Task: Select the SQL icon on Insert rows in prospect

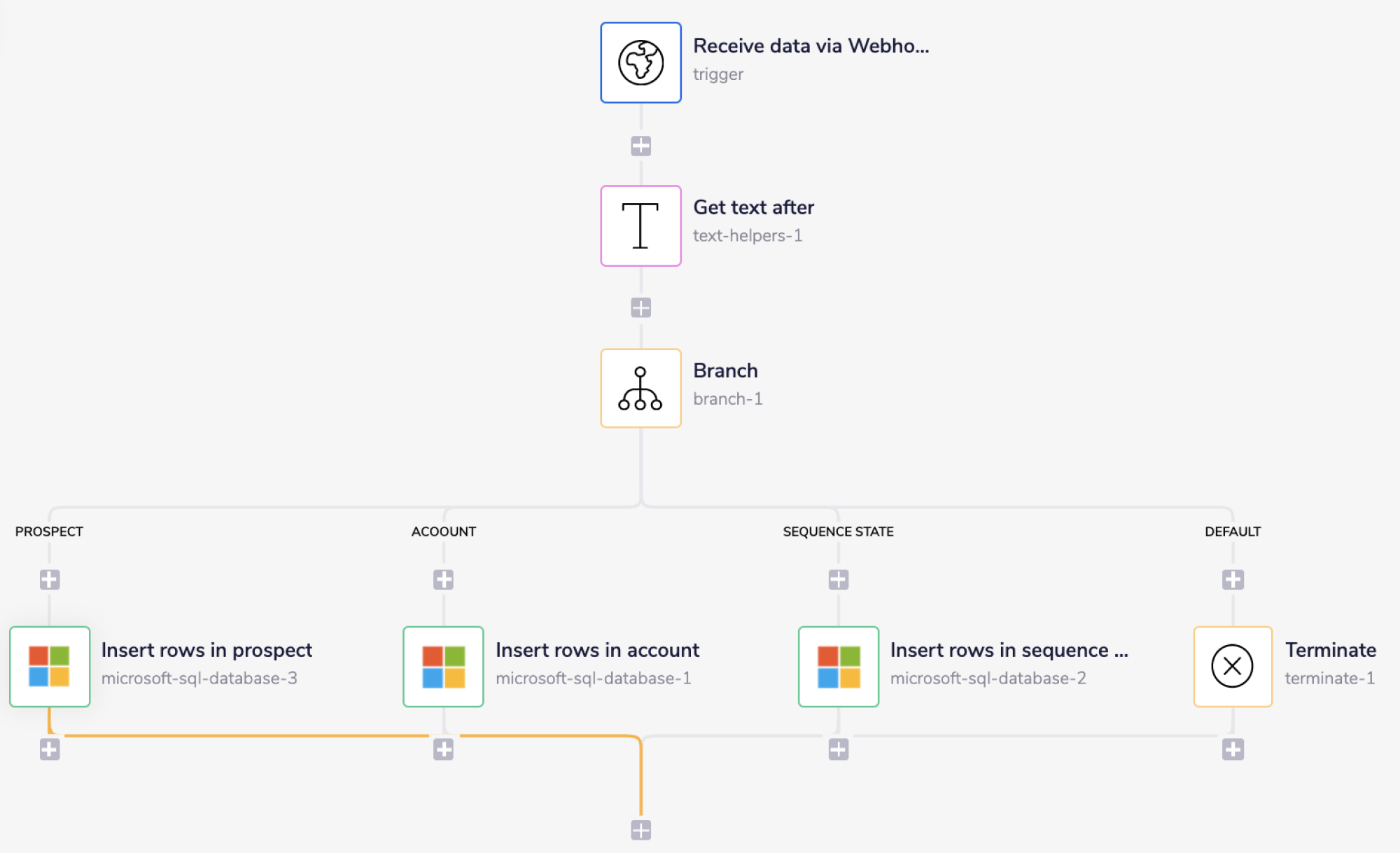Action: pos(49,666)
